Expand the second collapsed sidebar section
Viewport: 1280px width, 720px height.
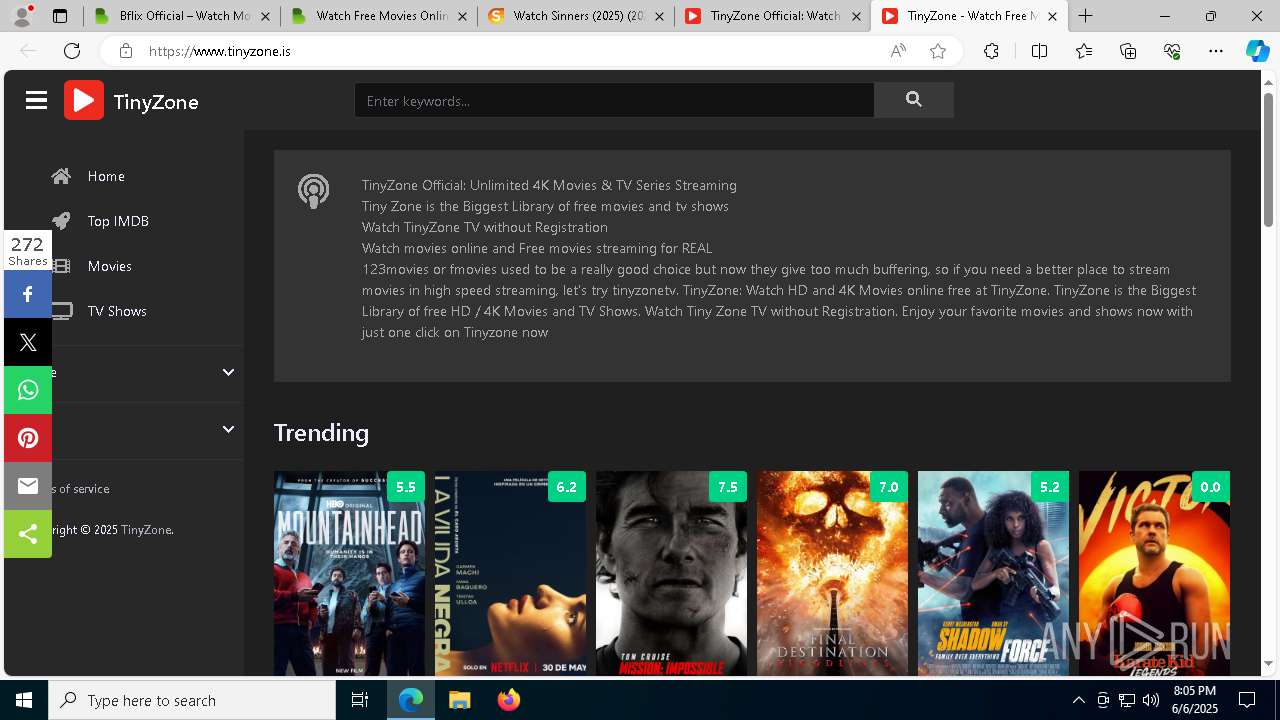coord(228,429)
